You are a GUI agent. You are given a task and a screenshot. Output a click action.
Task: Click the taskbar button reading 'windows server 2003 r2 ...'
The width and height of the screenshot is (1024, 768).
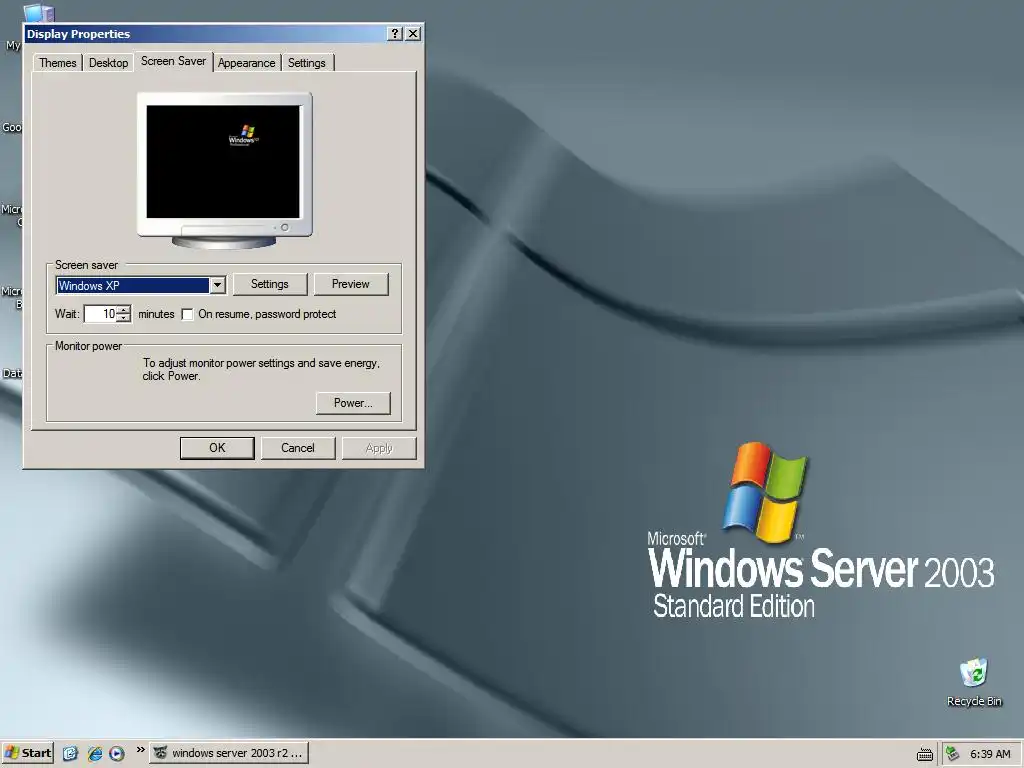[x=229, y=753]
